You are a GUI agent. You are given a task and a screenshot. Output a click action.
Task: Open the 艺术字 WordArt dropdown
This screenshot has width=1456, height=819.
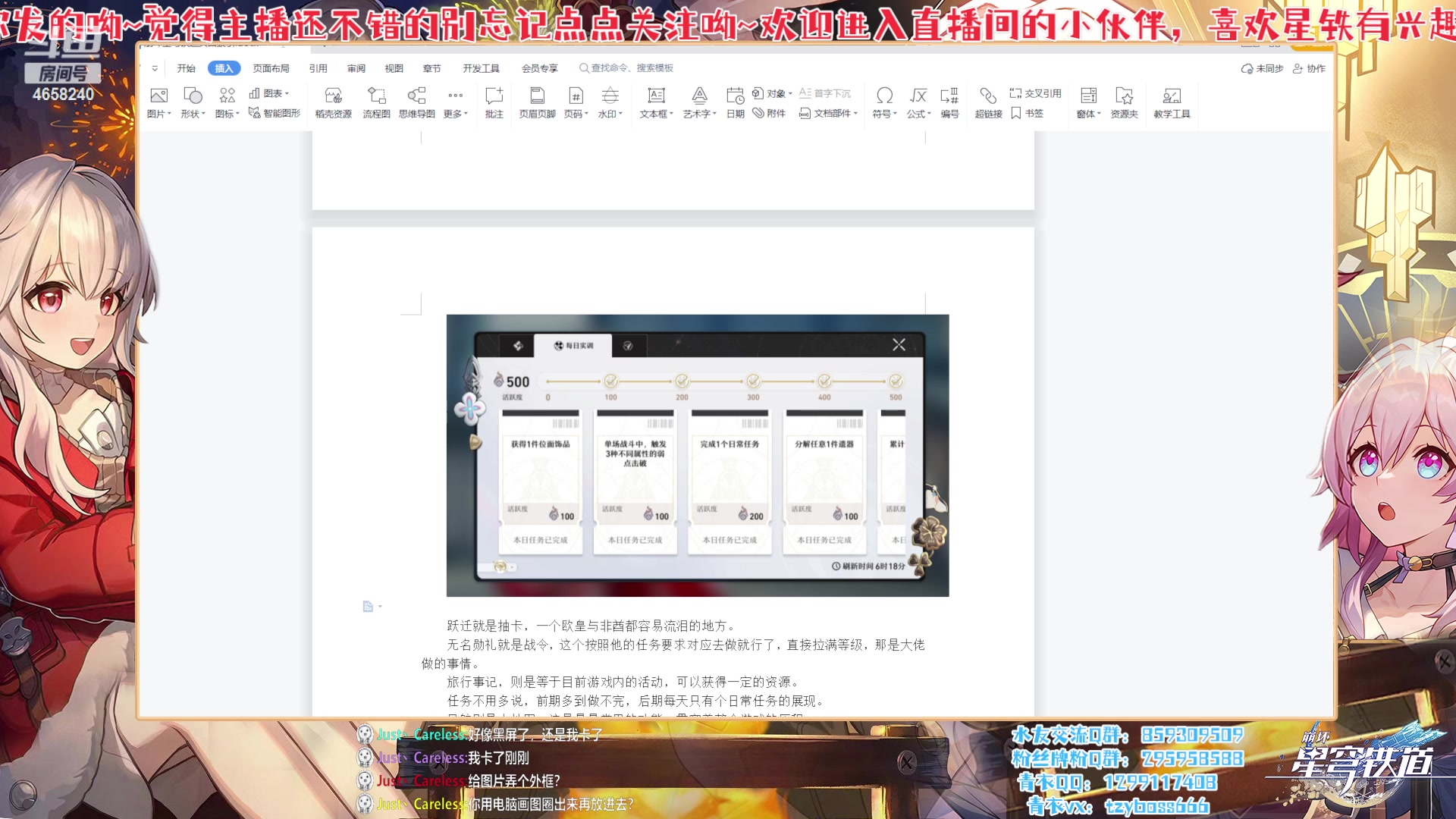pyautogui.click(x=698, y=103)
